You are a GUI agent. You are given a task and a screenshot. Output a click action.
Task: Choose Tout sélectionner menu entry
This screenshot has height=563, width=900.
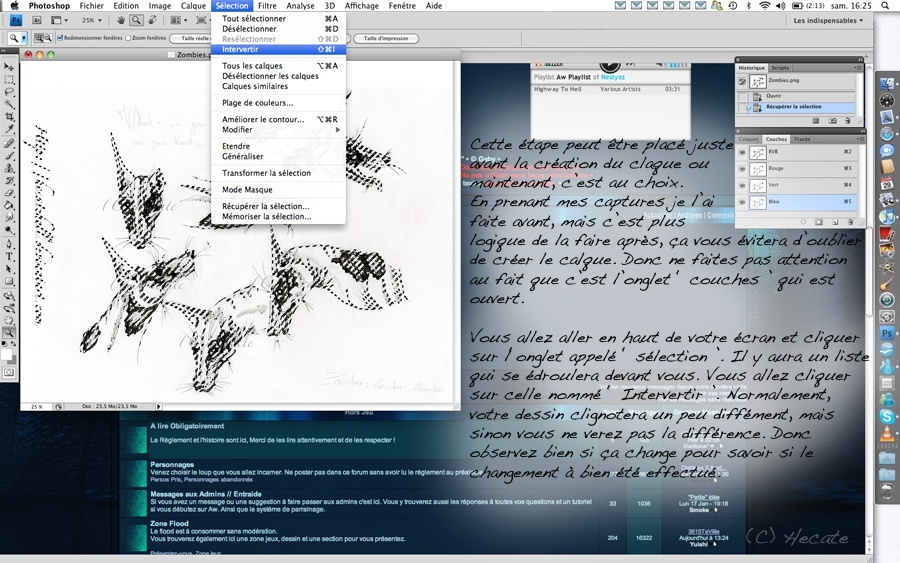278,18
